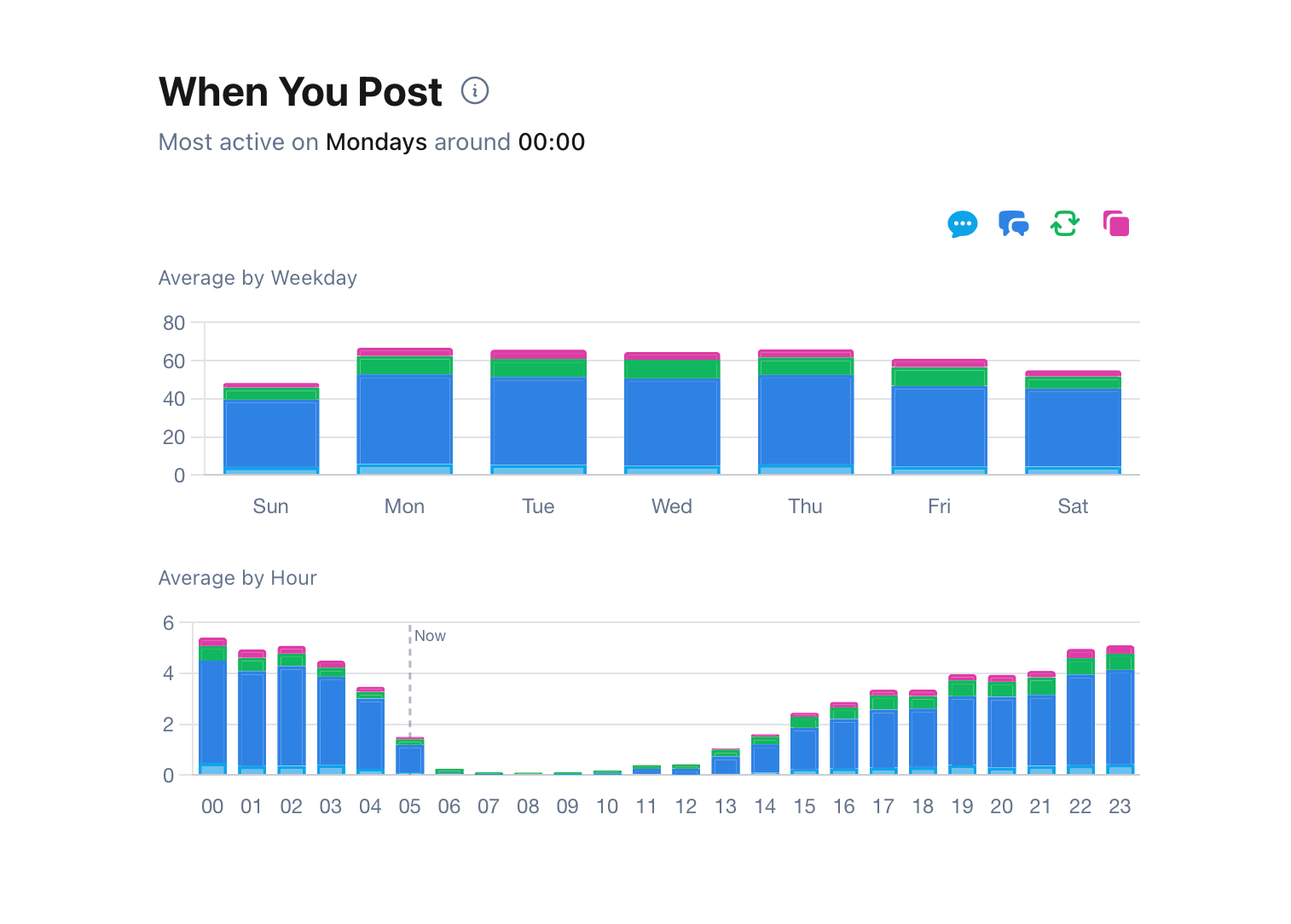Toggle the light blue posts speech bubble icon

962,224
